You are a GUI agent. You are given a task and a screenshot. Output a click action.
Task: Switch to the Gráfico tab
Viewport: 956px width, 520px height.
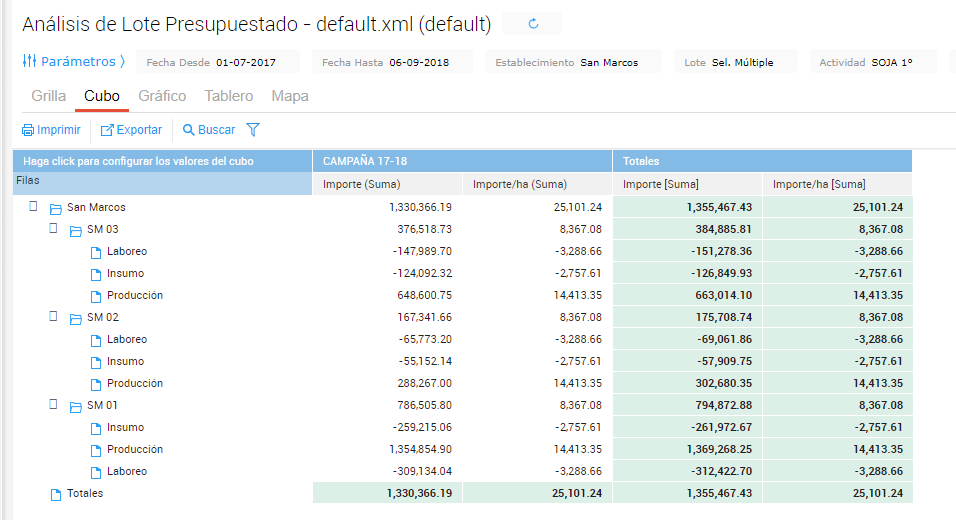click(162, 96)
